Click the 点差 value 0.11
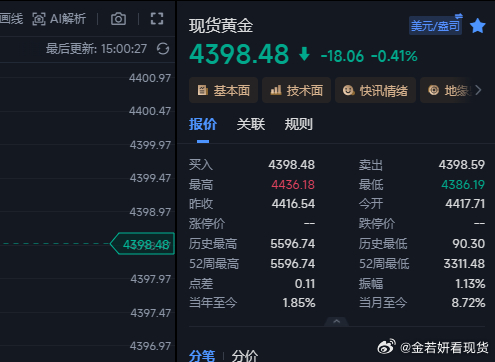This screenshot has width=495, height=362. click(305, 284)
